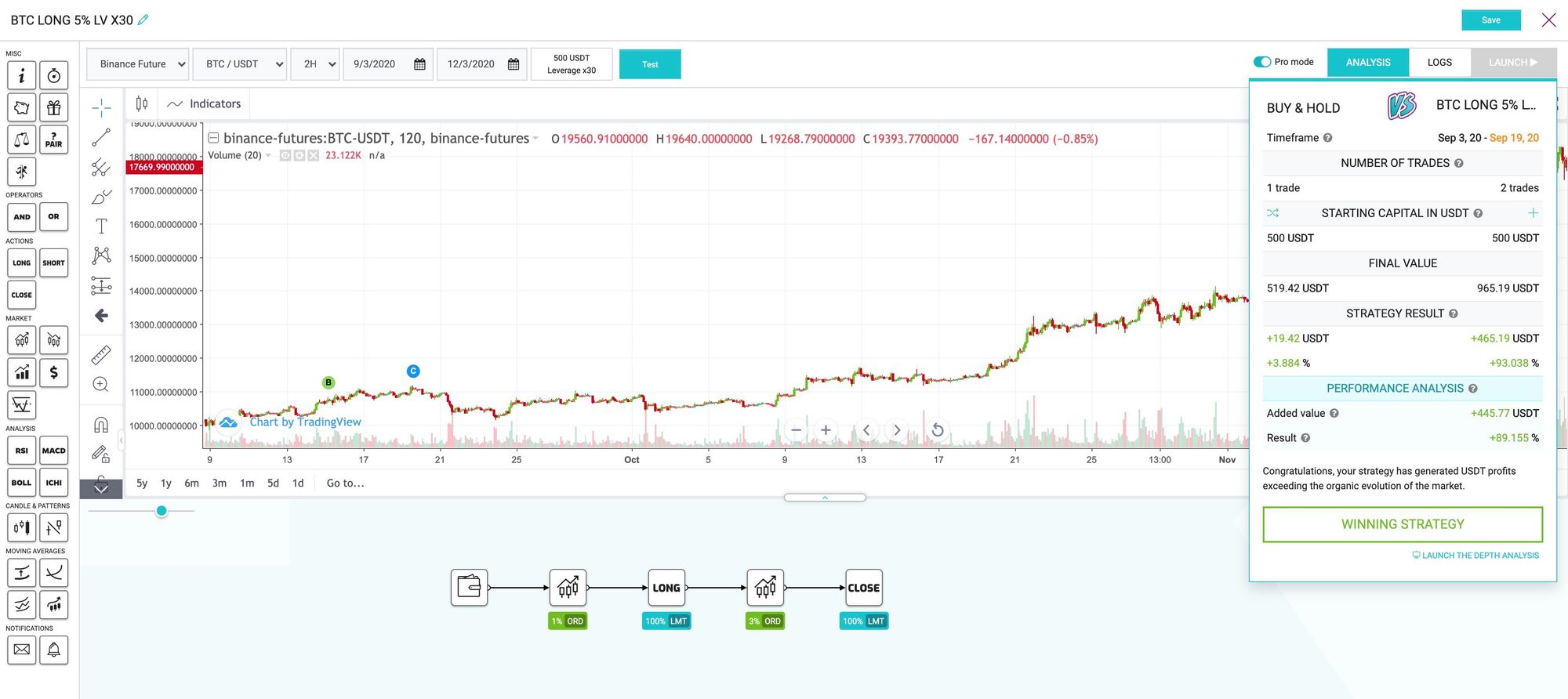Click the Go to... date button
Image resolution: width=1568 pixels, height=699 pixels.
tap(345, 484)
